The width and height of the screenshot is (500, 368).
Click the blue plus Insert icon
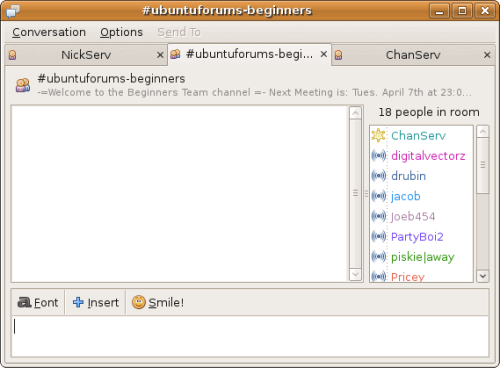click(78, 302)
